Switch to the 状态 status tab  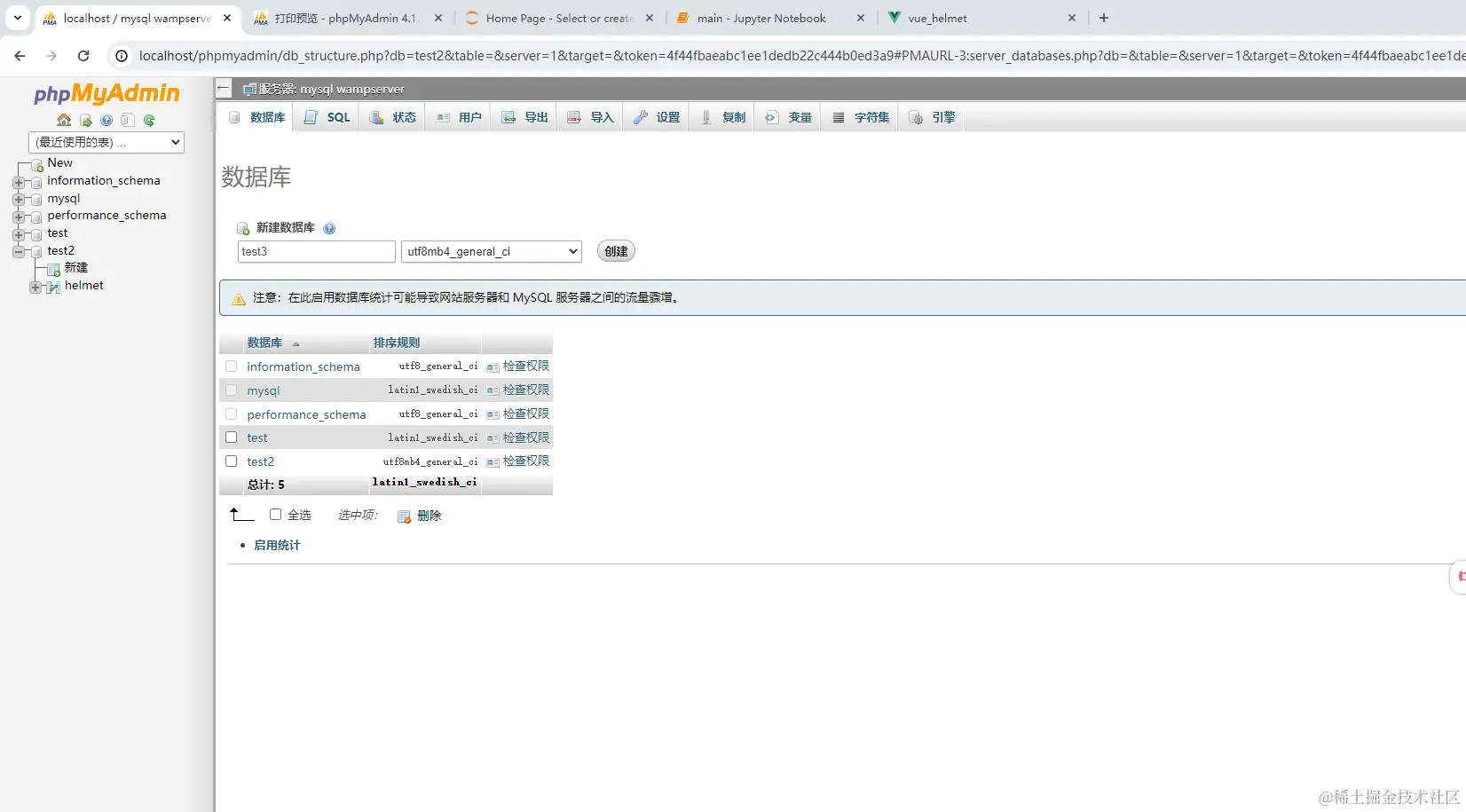coord(393,117)
